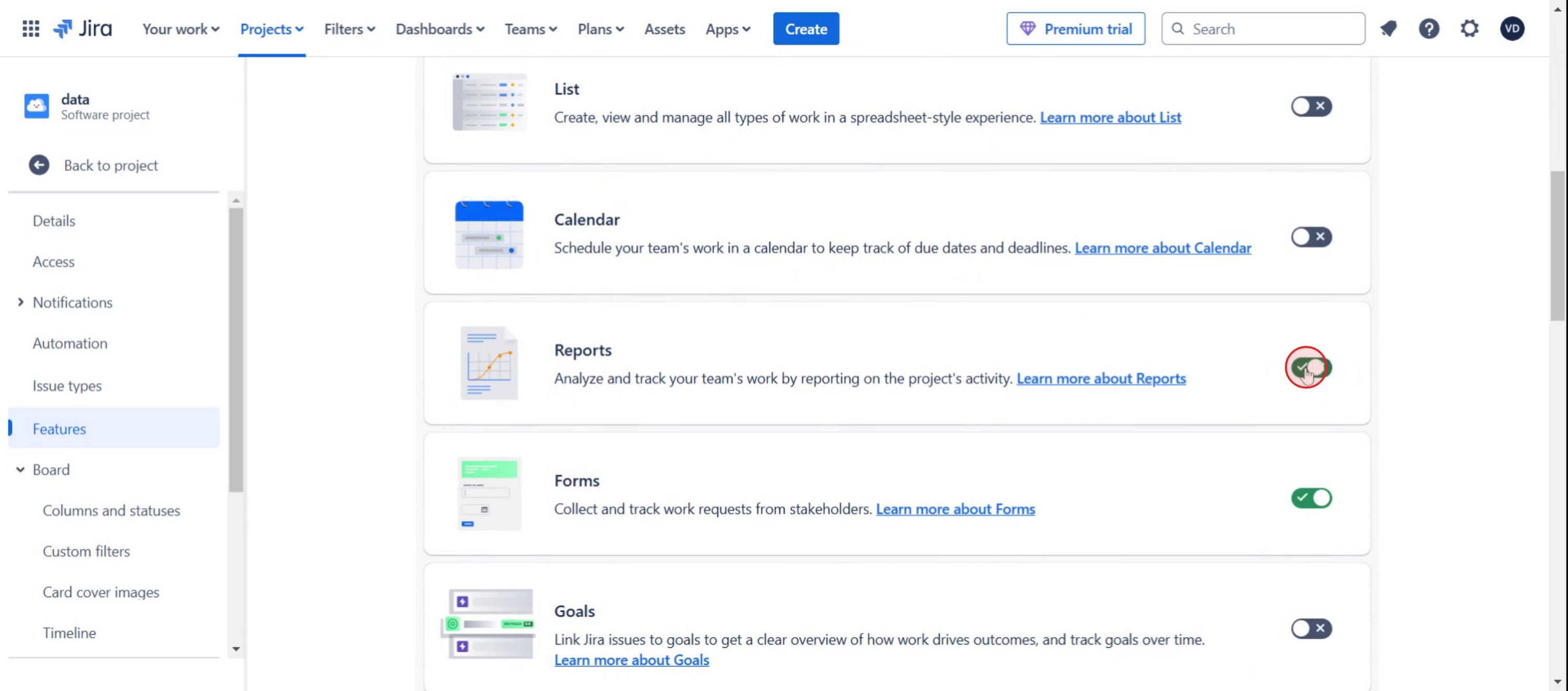Image resolution: width=1568 pixels, height=691 pixels.
Task: Click the Back to project arrow icon
Action: click(x=39, y=165)
